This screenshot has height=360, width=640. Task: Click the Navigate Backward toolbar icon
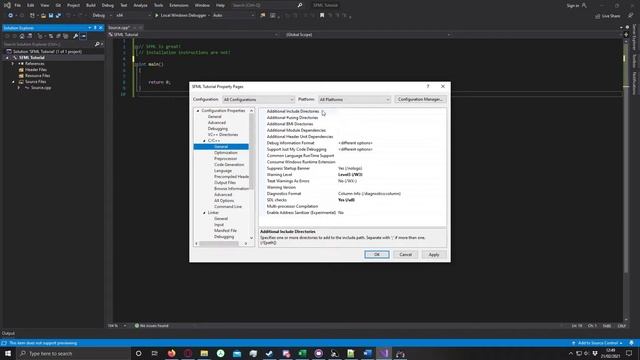pyautogui.click(x=10, y=16)
